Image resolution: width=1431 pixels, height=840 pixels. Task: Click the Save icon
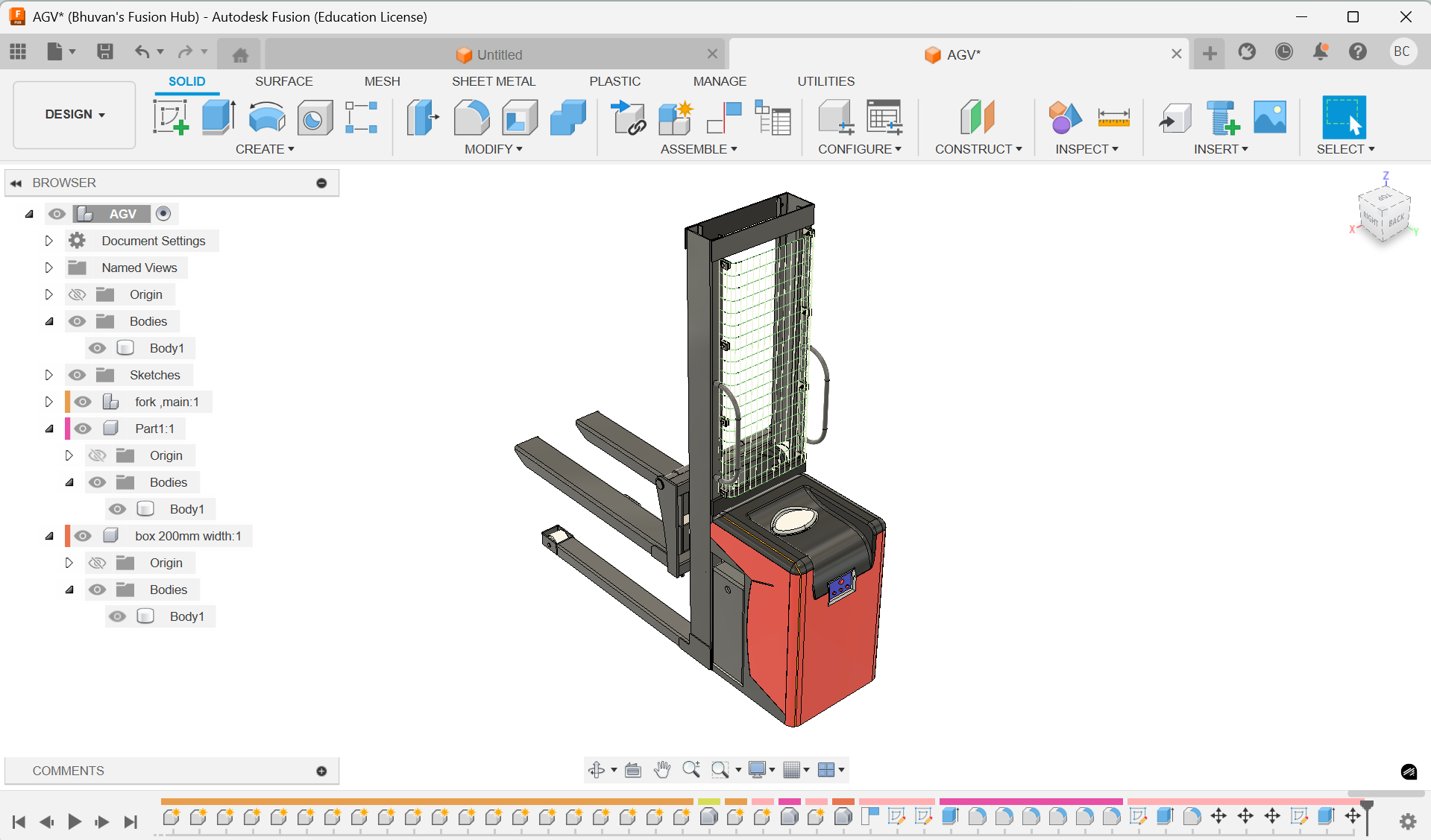tap(104, 51)
